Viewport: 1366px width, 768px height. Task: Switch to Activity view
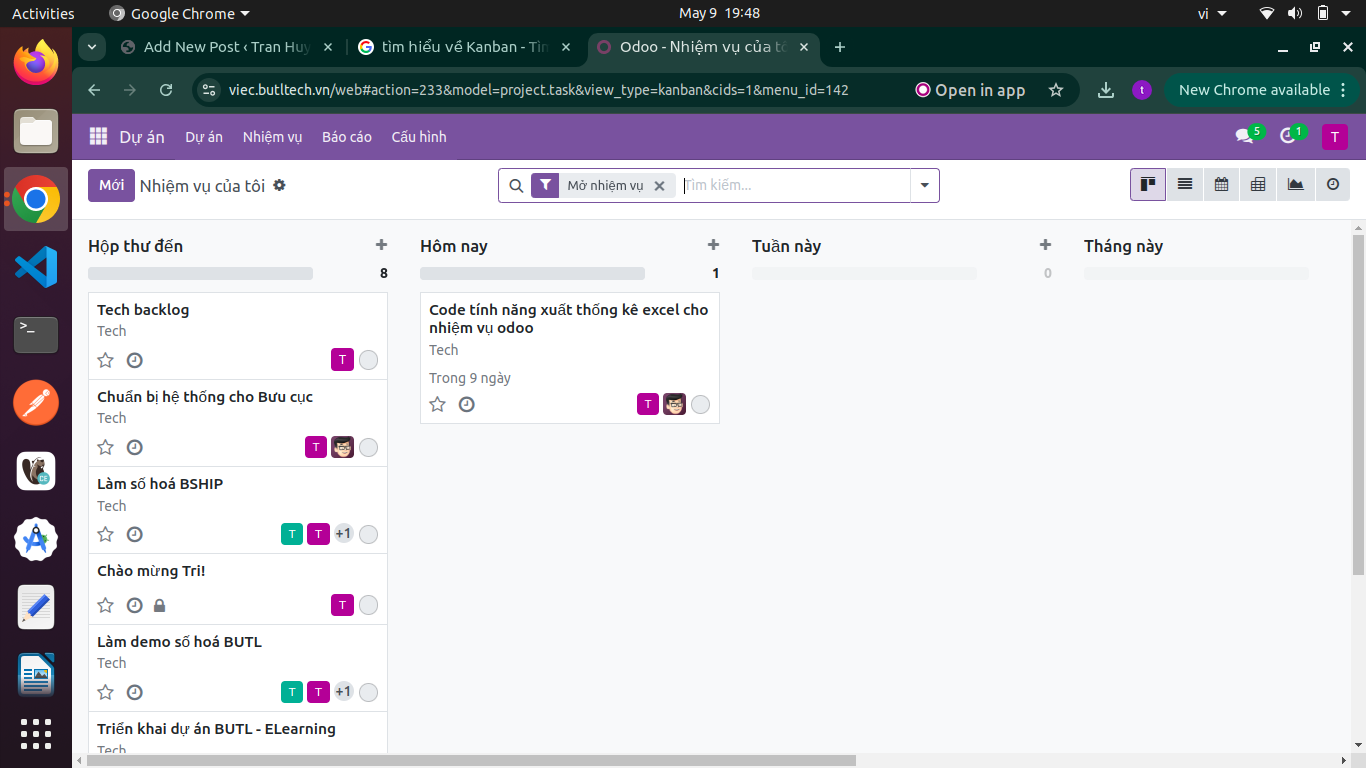click(1332, 184)
